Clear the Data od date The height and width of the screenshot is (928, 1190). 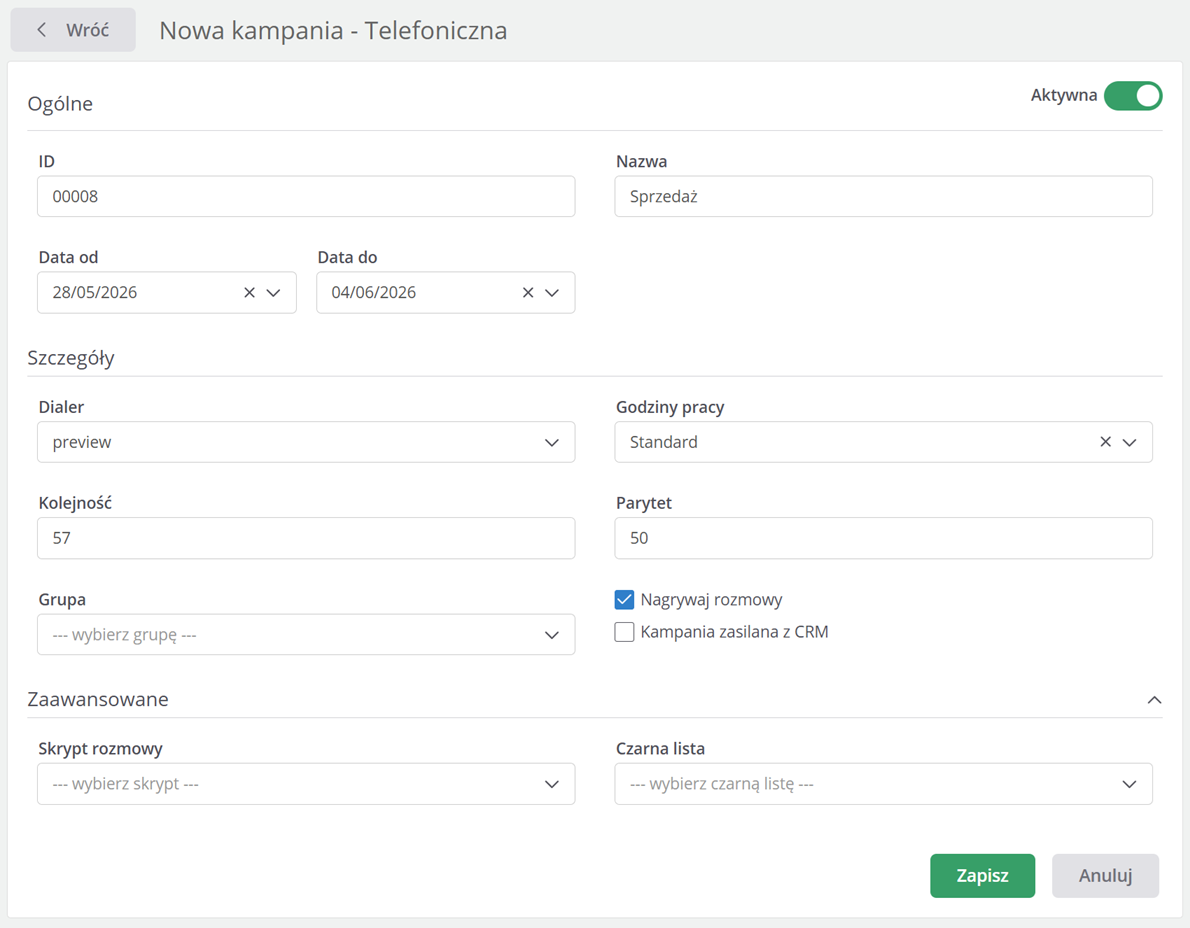click(249, 293)
